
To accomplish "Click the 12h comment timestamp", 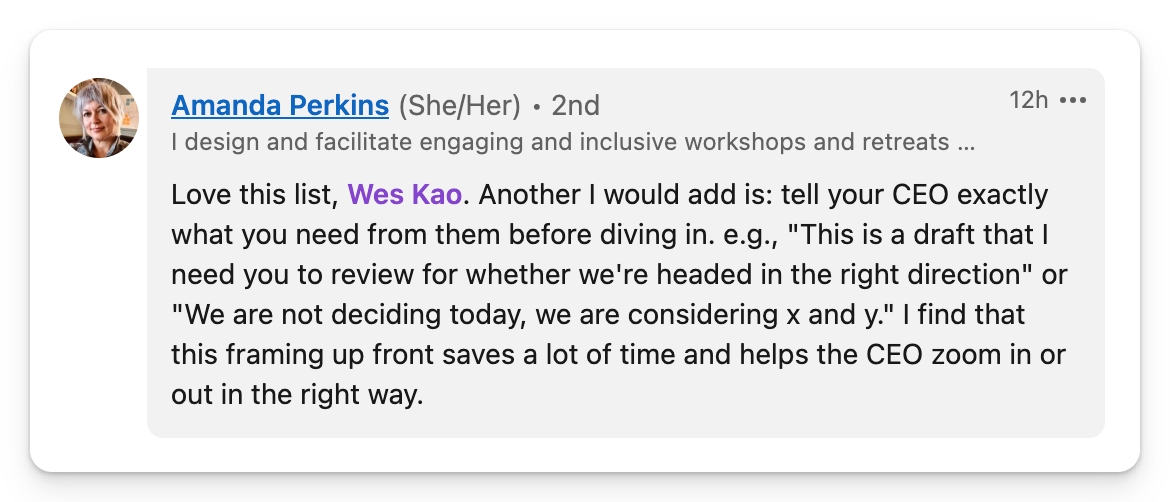I will point(1028,101).
